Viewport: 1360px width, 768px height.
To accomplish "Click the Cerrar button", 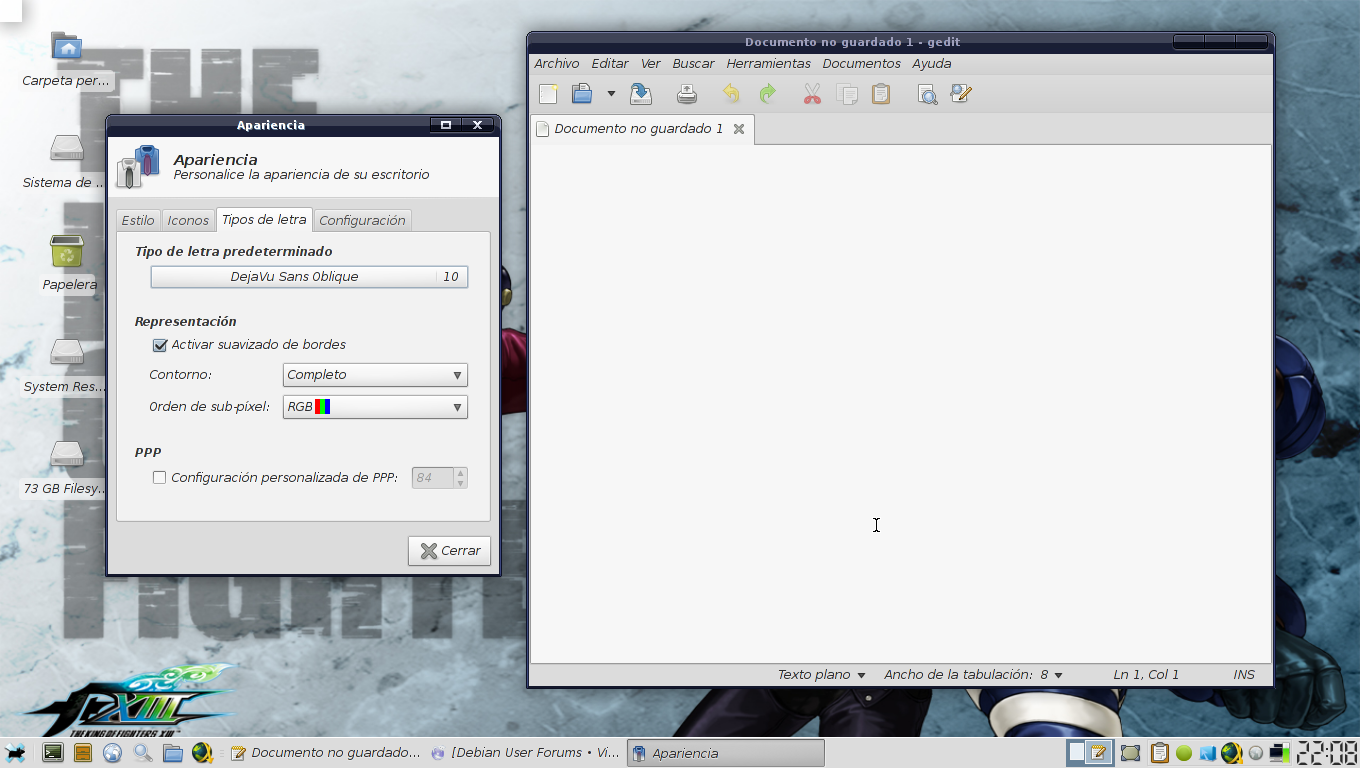I will click(x=449, y=551).
